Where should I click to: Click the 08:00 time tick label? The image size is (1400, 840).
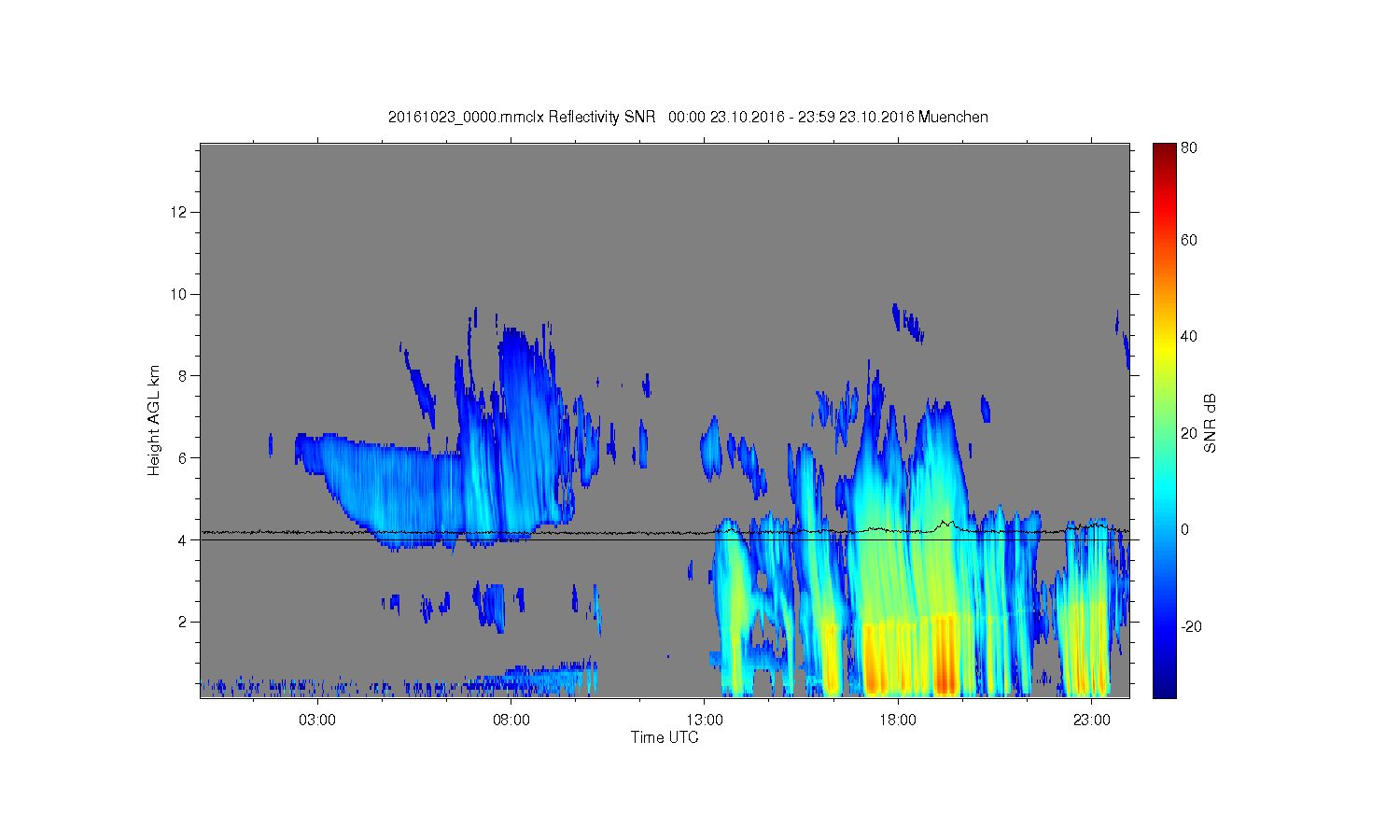(511, 720)
